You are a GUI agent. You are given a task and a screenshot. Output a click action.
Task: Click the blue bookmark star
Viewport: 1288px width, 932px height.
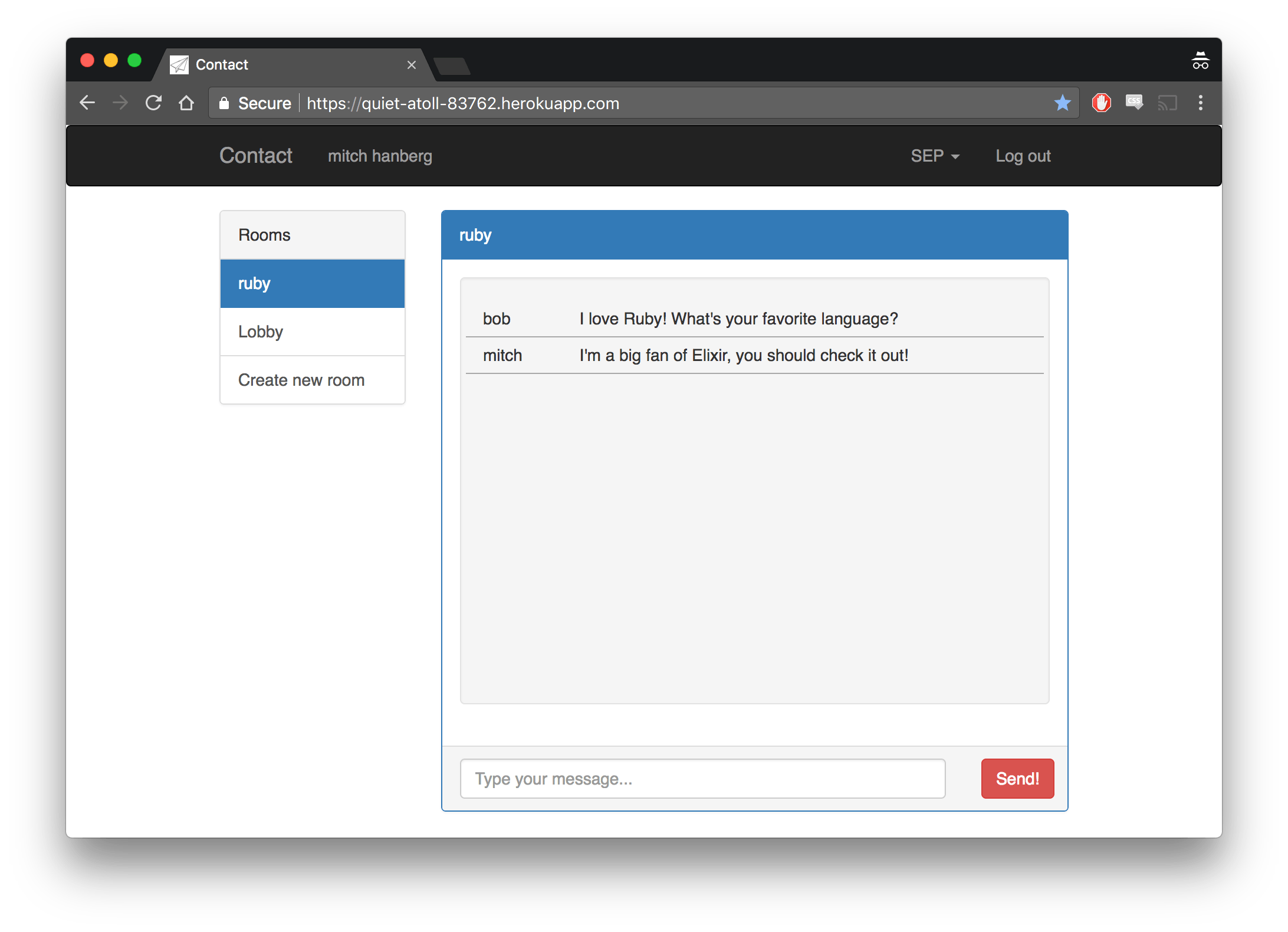pos(1062,103)
